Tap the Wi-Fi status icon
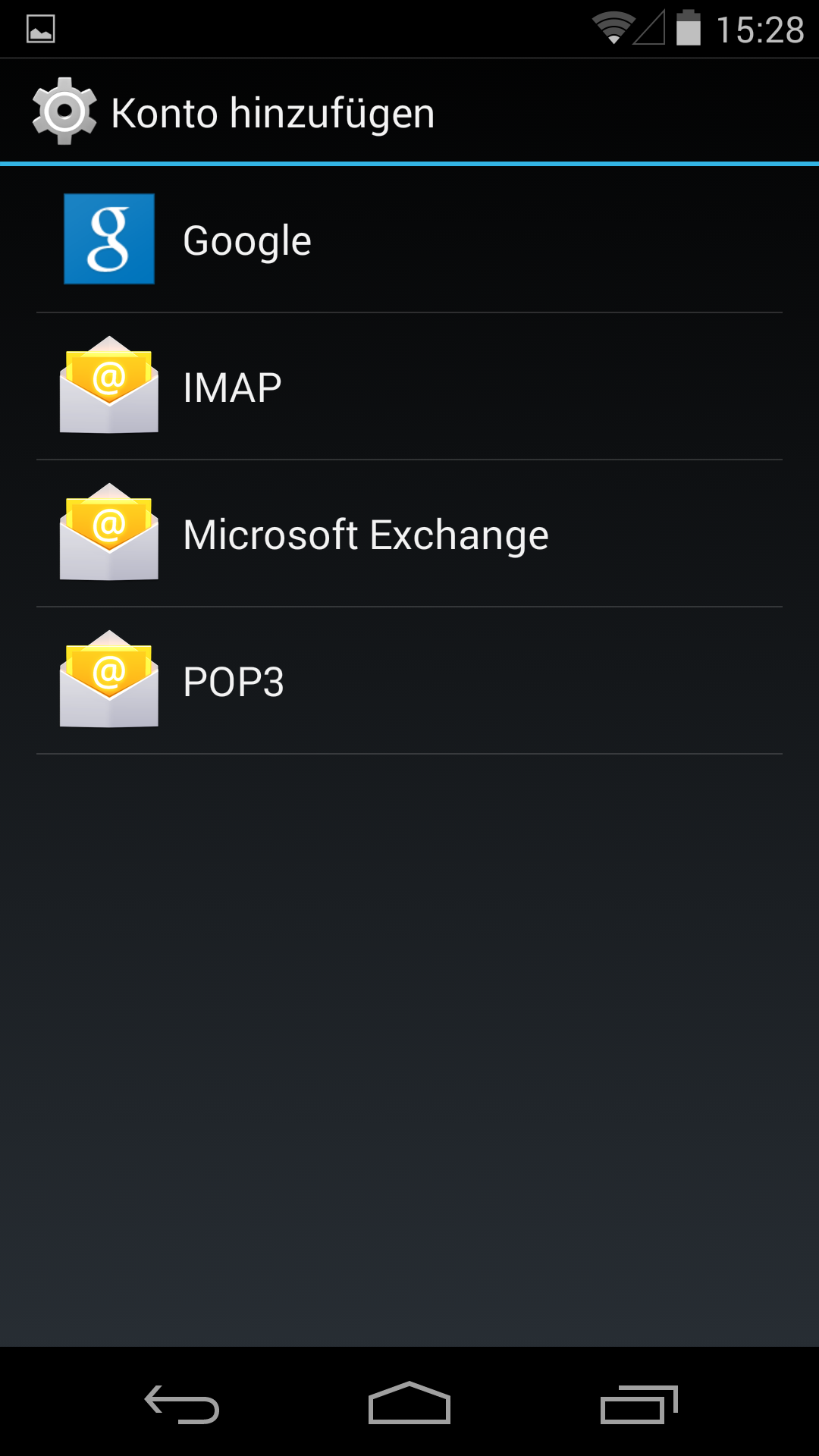 (x=613, y=29)
